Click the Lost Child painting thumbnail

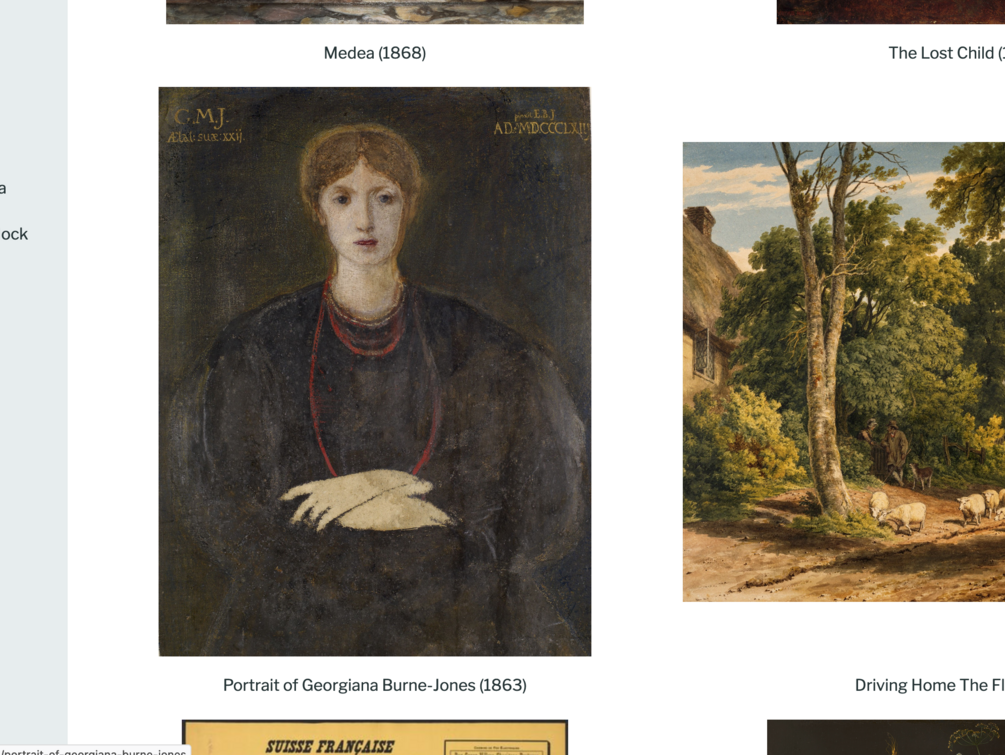click(891, 12)
